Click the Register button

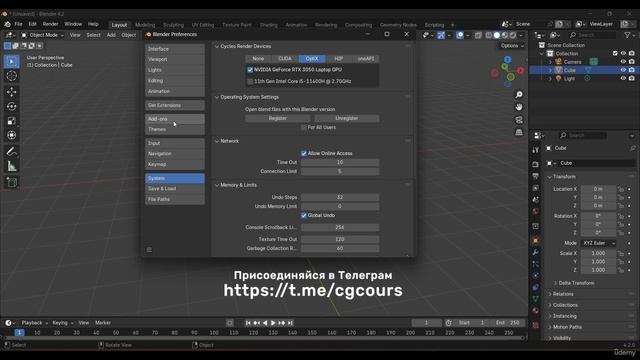278,118
